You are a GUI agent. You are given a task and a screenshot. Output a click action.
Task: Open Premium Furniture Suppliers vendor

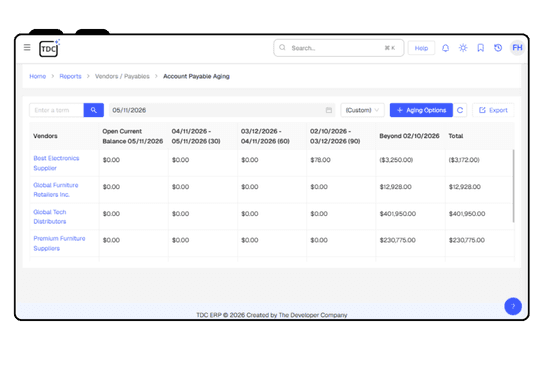click(59, 243)
